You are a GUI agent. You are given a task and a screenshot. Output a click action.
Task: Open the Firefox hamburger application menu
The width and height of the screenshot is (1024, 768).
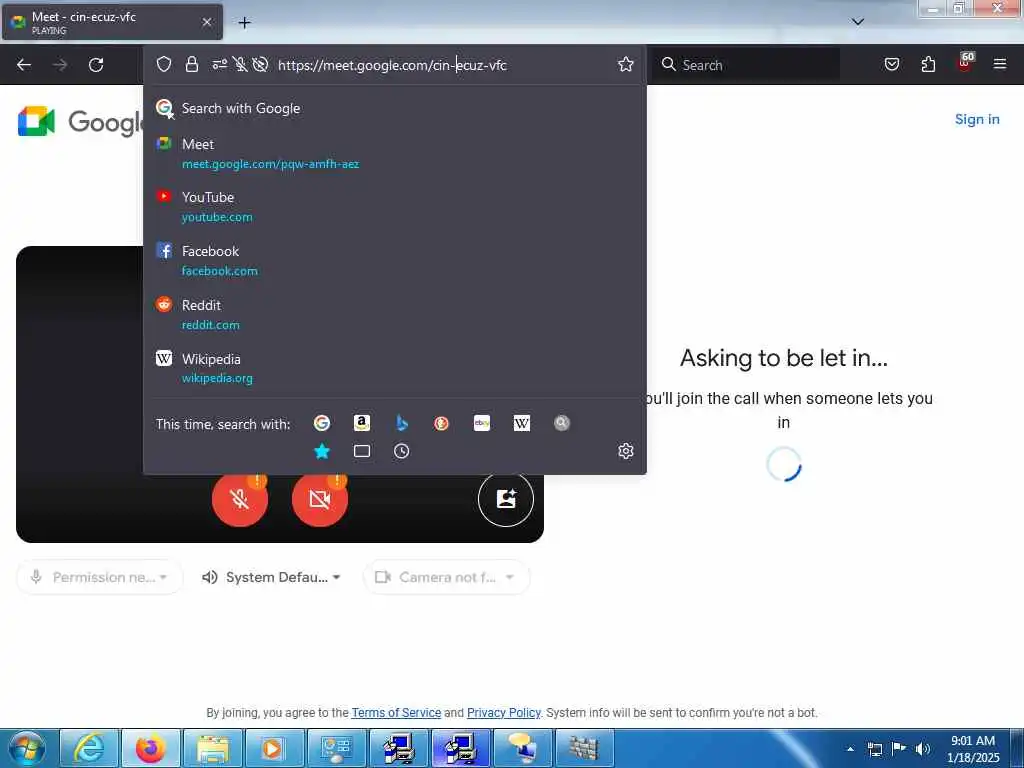tap(999, 64)
